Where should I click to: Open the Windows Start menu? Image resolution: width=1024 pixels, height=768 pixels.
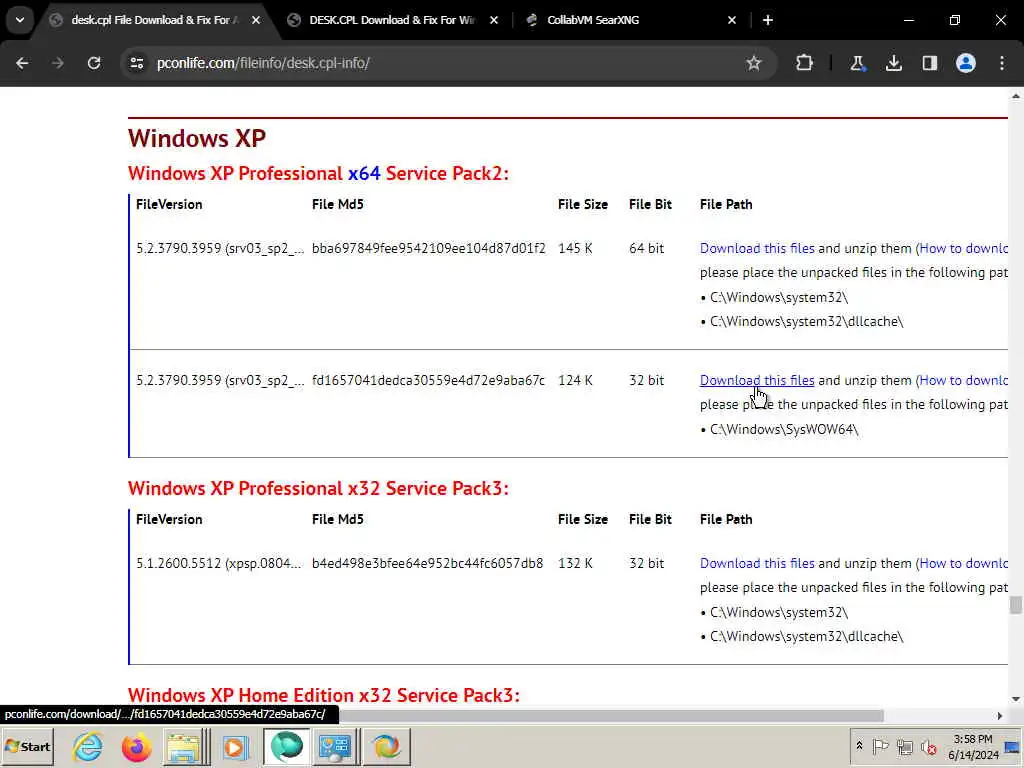pyautogui.click(x=27, y=746)
